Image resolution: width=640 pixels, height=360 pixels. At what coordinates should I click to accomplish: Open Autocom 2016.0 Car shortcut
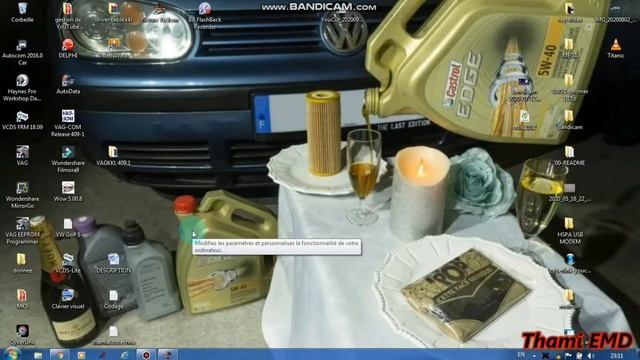(22, 52)
